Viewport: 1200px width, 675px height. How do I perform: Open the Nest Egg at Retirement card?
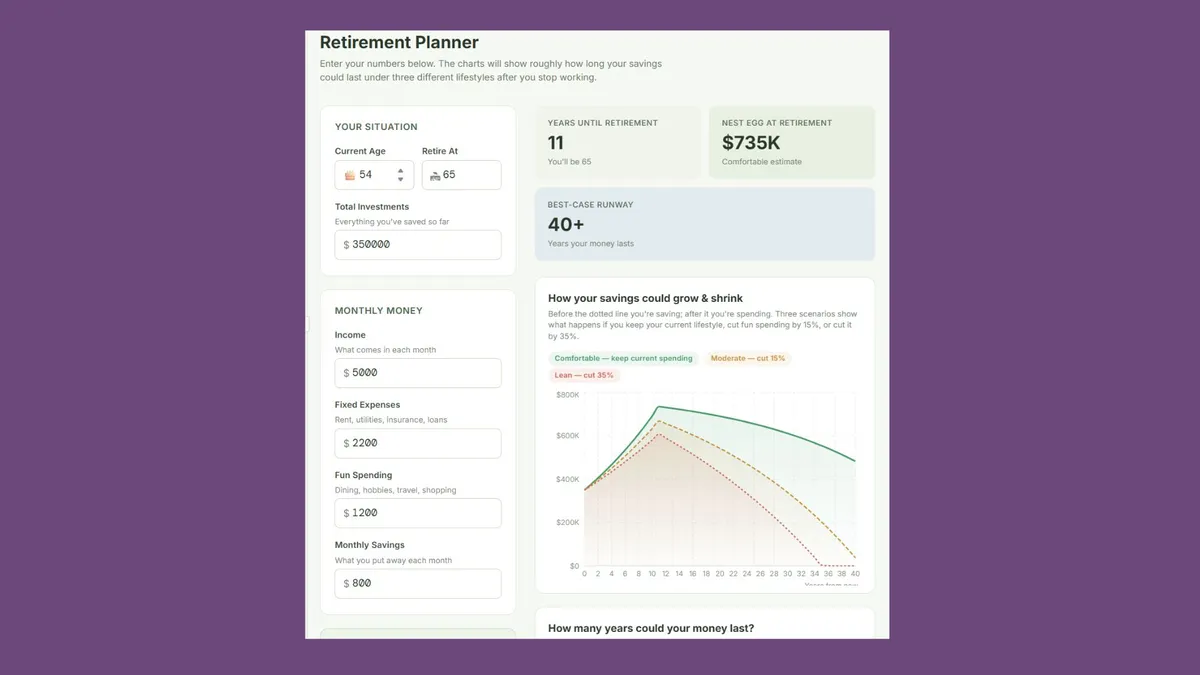click(x=792, y=143)
